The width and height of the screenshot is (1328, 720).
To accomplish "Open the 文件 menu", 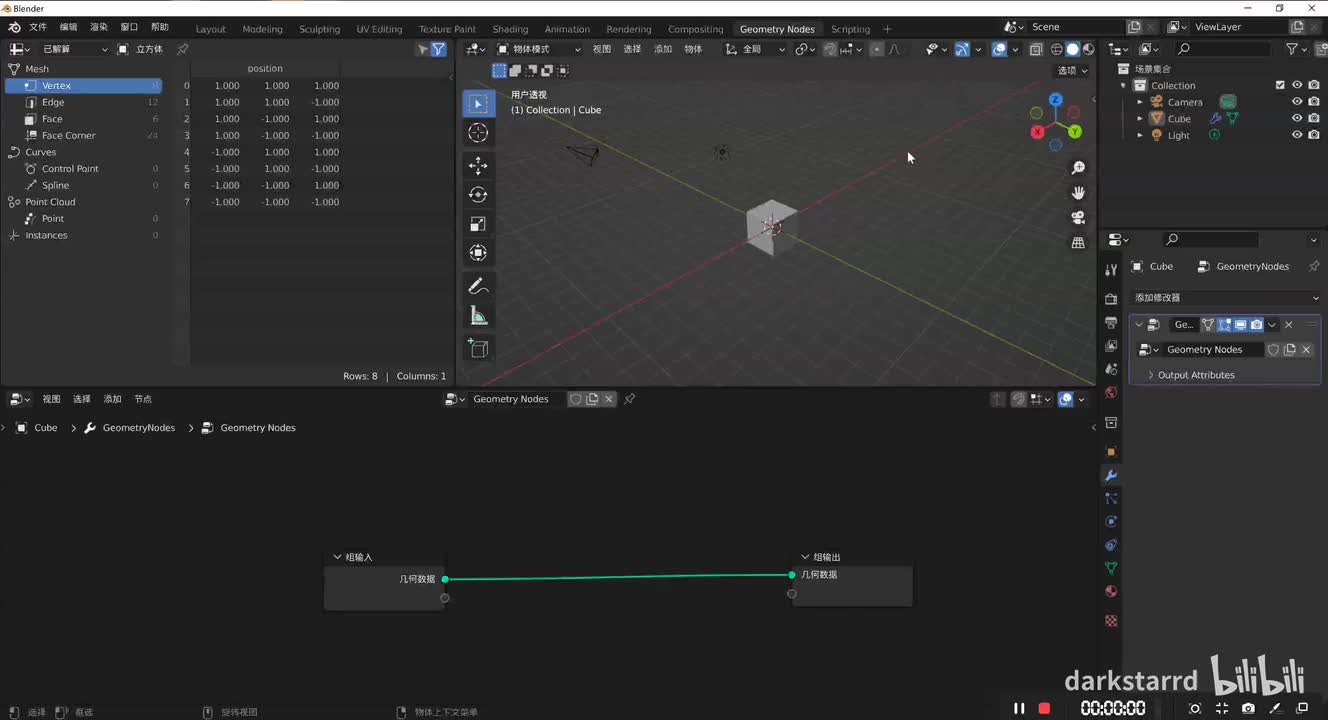I will click(38, 27).
